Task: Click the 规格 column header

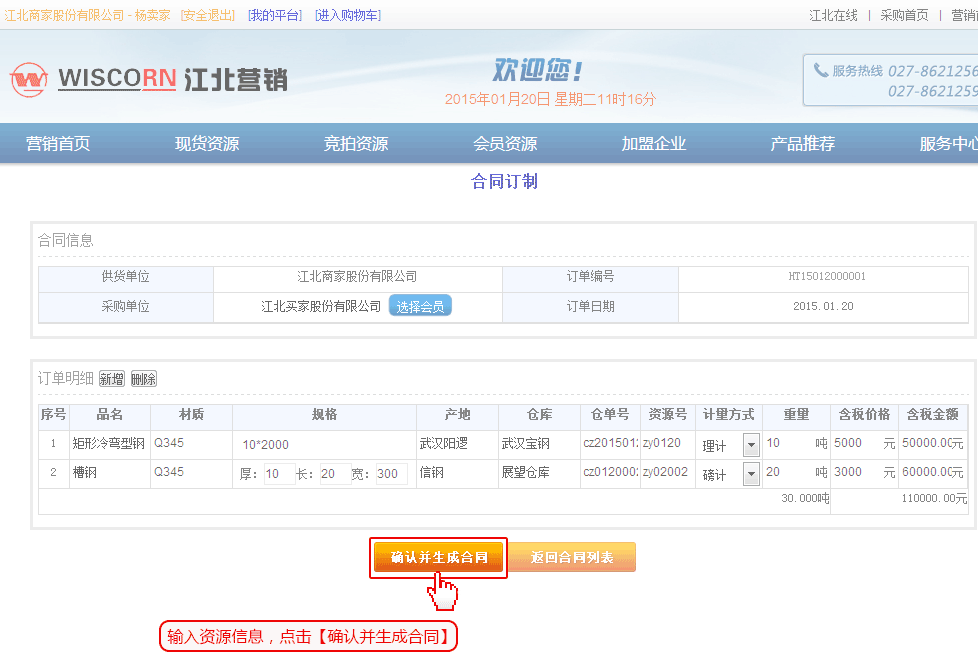Action: [x=324, y=415]
